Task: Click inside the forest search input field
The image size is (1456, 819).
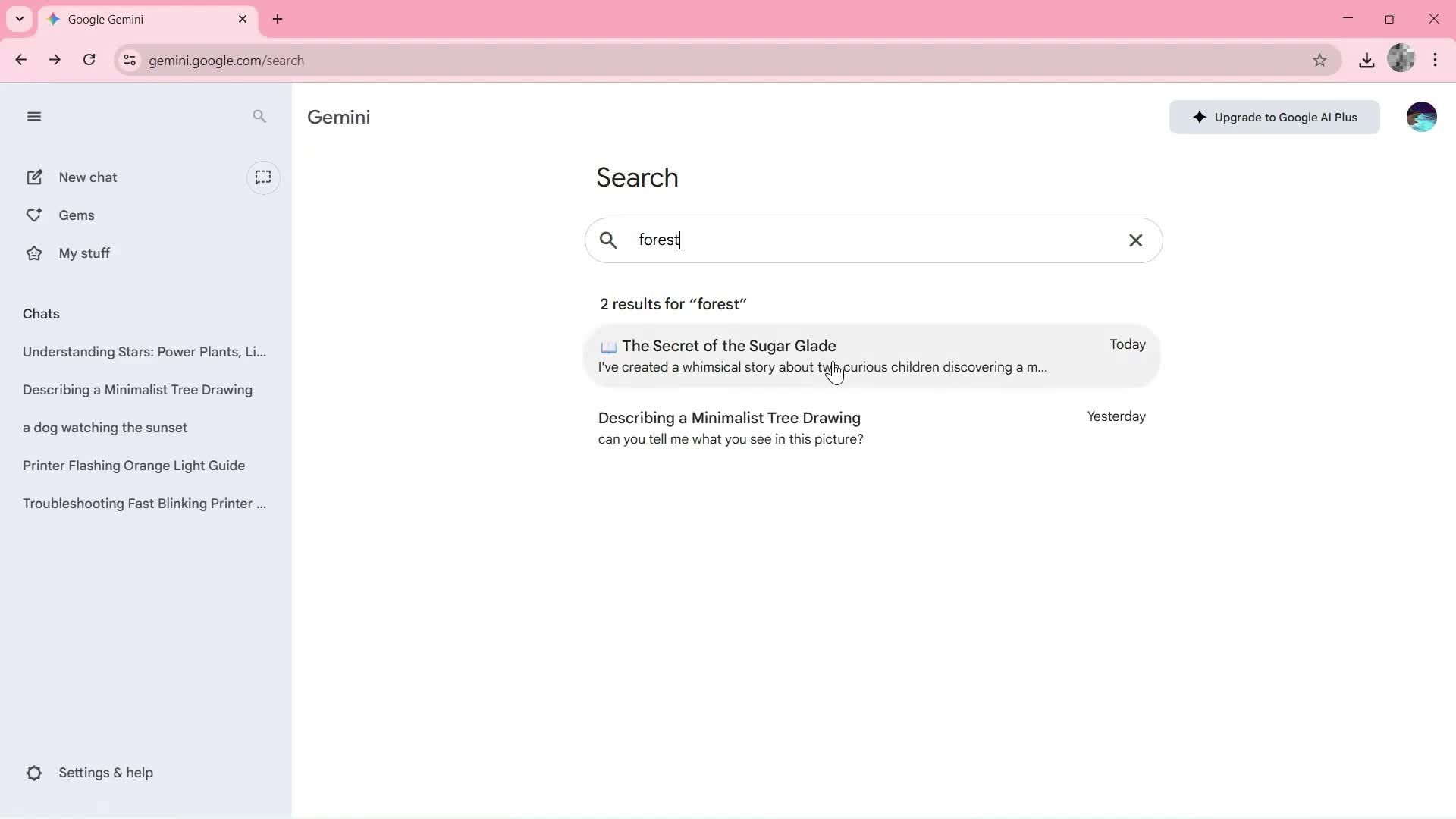Action: point(834,240)
